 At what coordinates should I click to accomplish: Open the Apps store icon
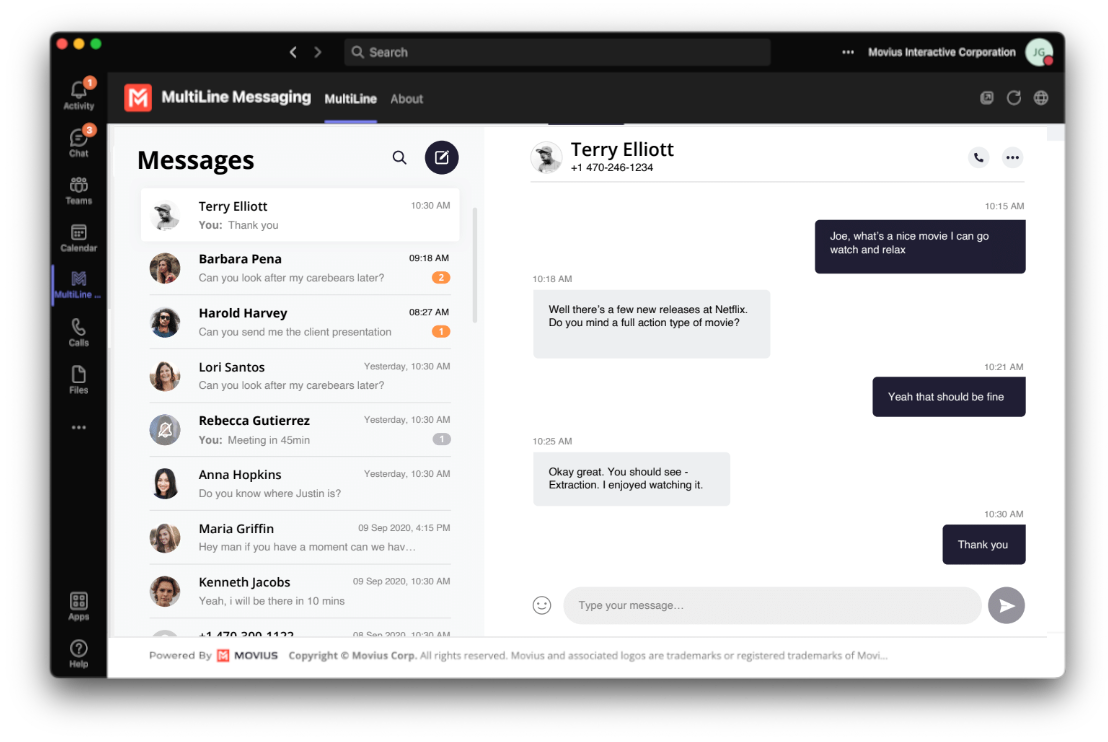pyautogui.click(x=78, y=606)
